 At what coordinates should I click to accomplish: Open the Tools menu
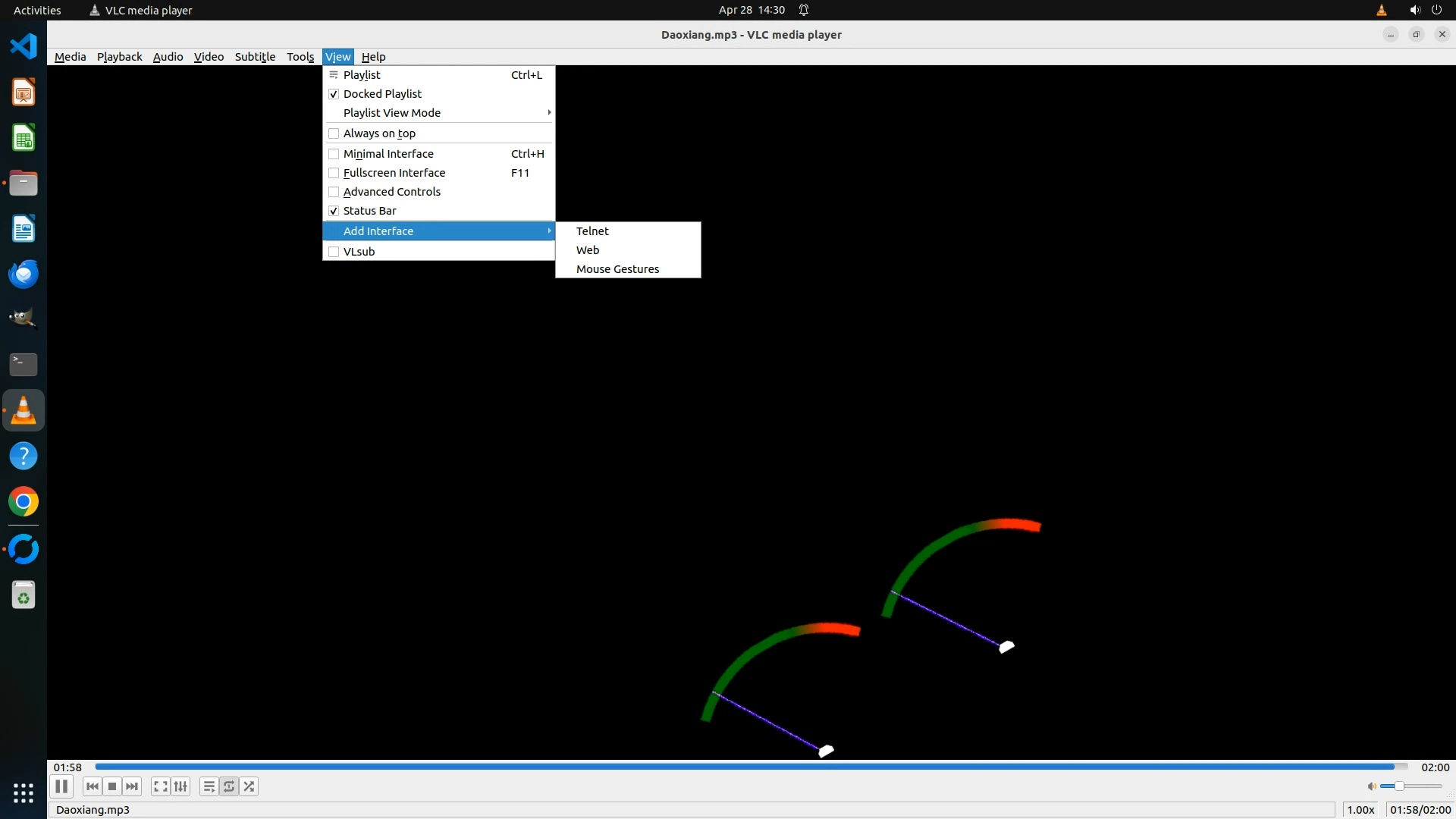tap(300, 57)
